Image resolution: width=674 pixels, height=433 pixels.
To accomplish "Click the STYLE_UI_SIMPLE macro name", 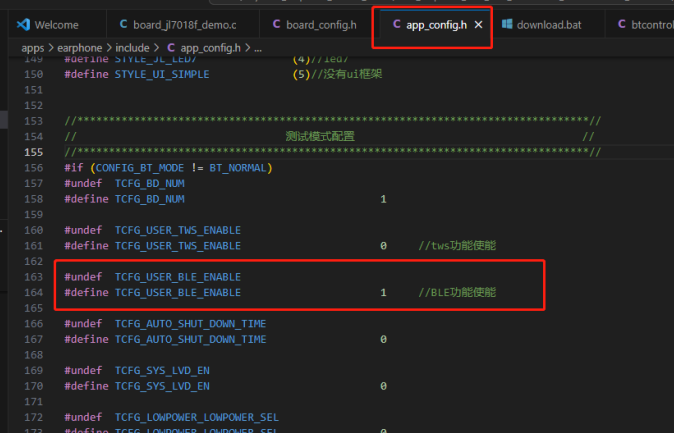I will (162, 74).
